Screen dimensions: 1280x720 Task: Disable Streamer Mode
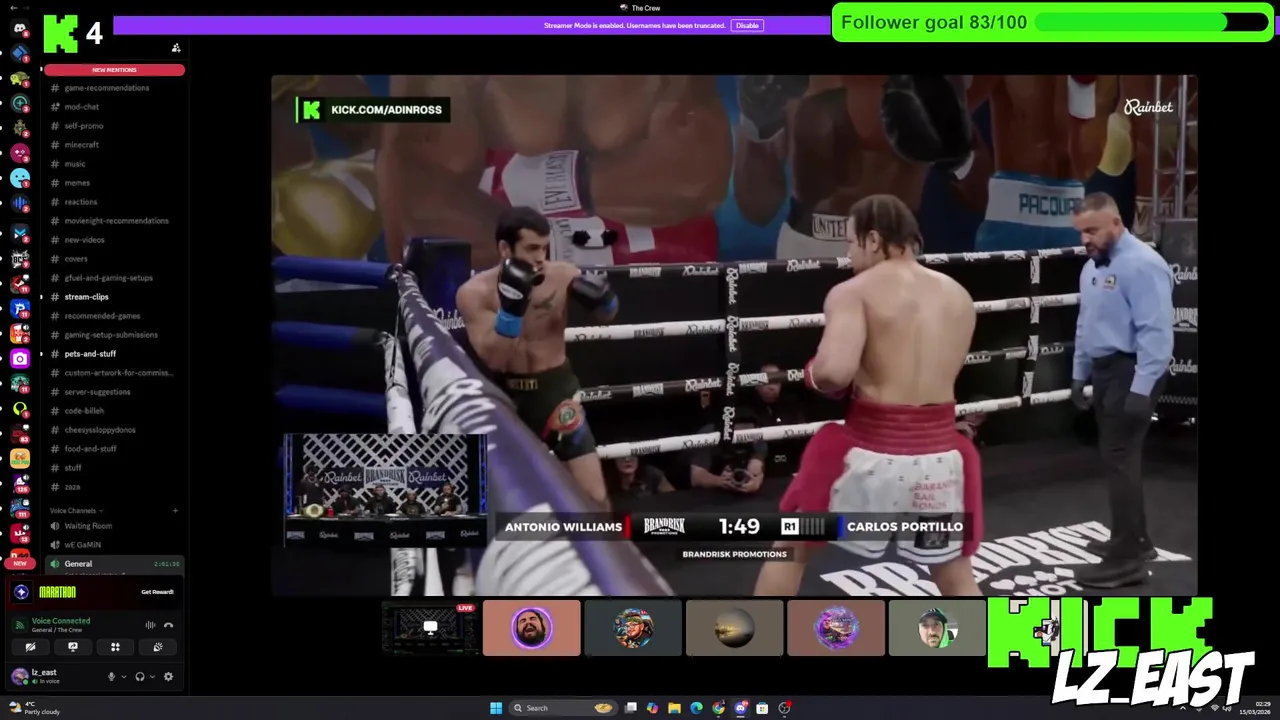[x=747, y=25]
